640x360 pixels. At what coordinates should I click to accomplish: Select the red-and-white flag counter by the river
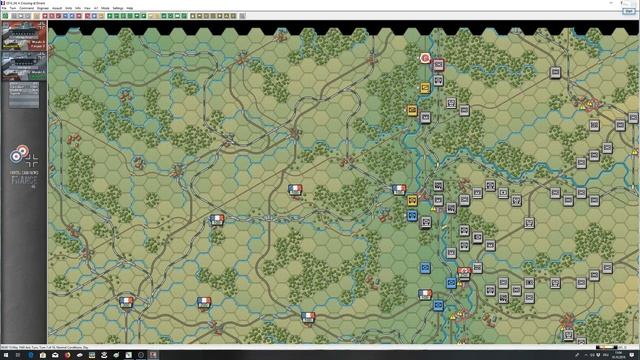click(464, 273)
